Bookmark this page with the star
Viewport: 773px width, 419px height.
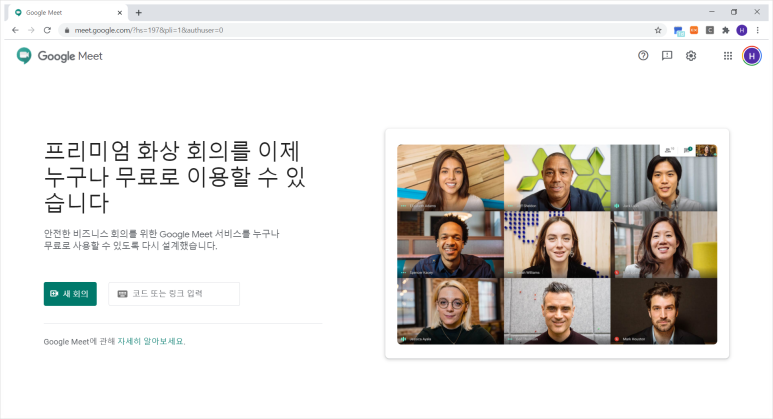tap(658, 30)
